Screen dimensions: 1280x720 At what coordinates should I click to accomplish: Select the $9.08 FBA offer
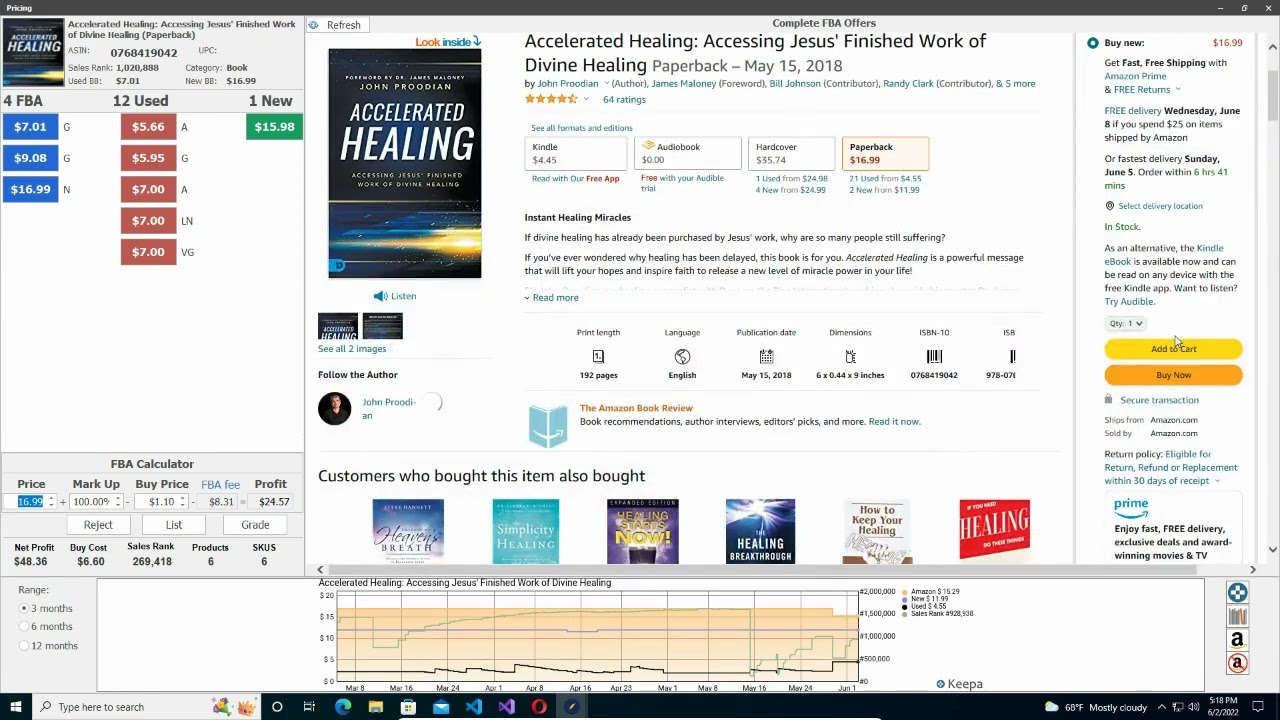click(x=30, y=158)
